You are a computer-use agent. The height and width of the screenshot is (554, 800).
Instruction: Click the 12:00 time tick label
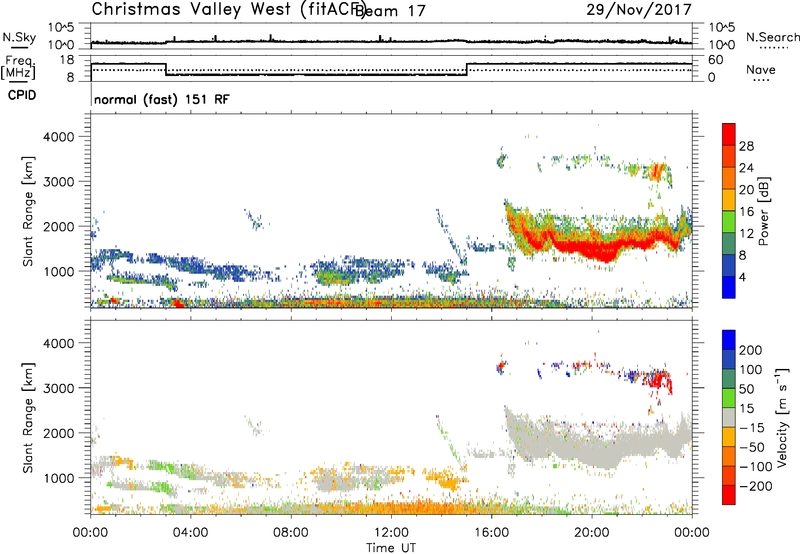(x=391, y=533)
